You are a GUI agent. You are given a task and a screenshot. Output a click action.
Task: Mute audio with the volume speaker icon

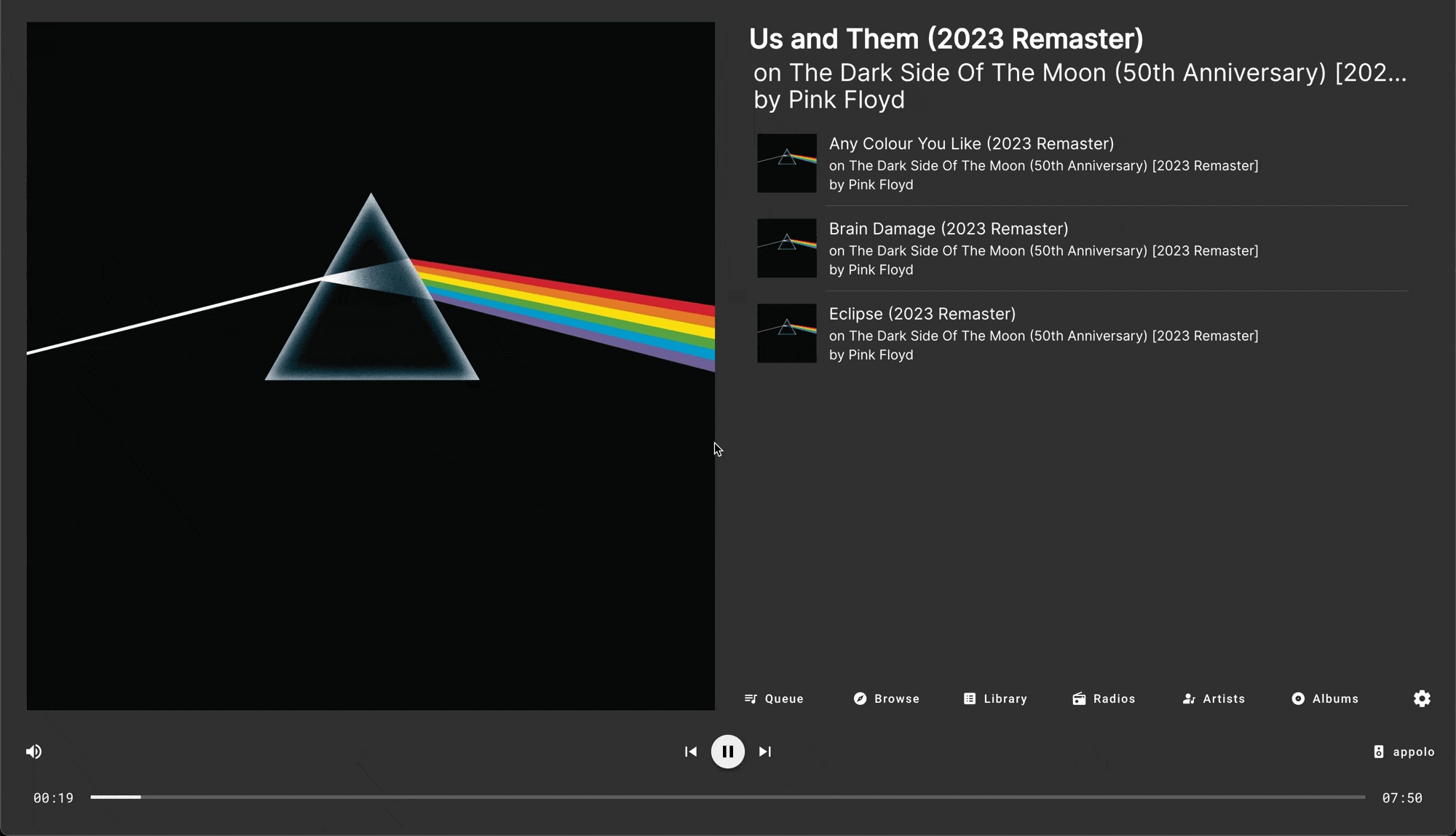33,752
